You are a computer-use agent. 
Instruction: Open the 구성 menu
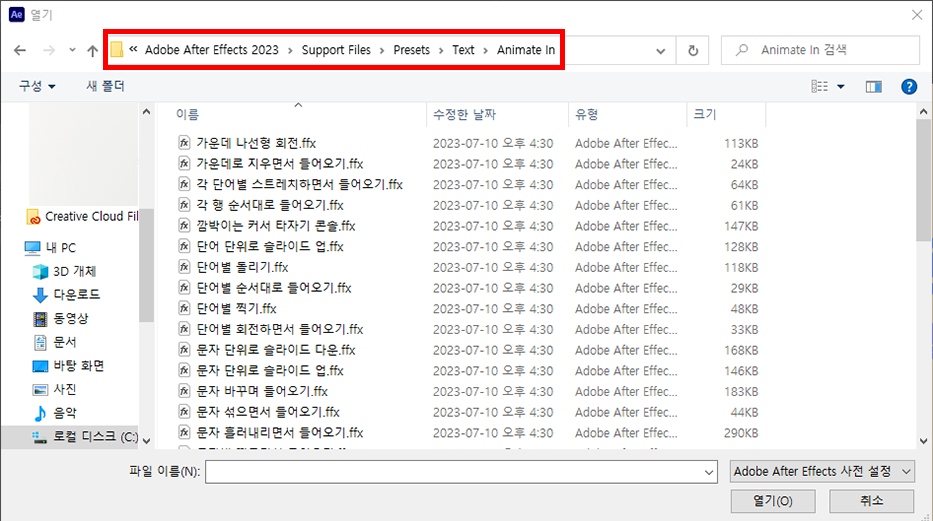tap(37, 87)
